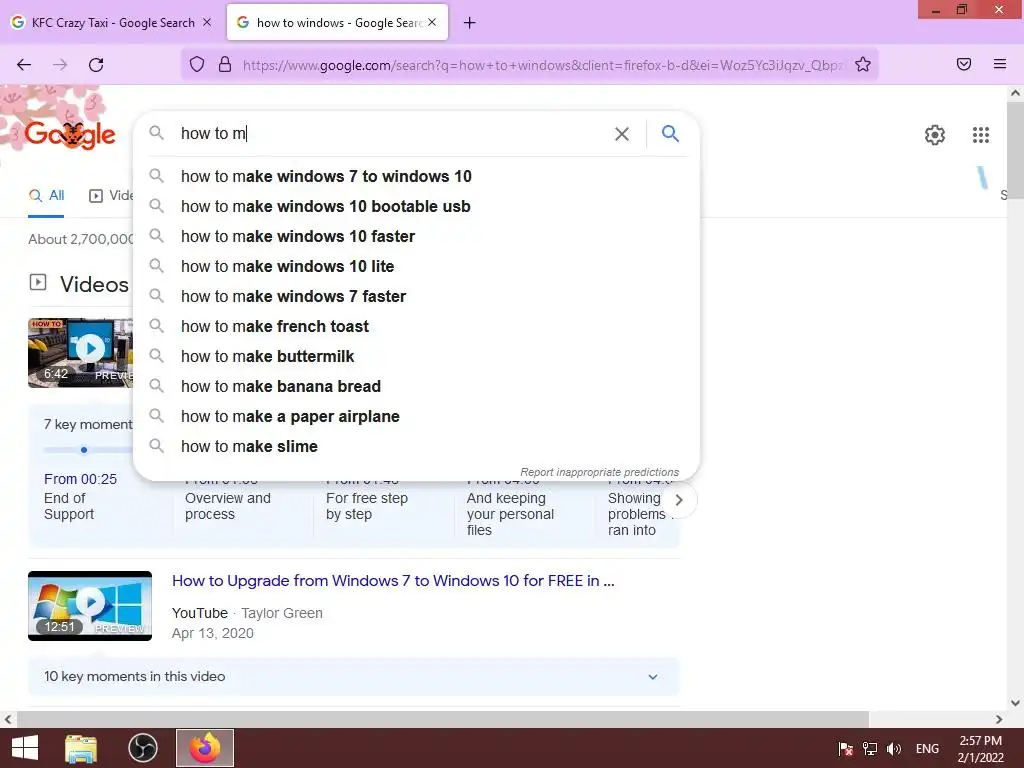Bookmark this page with the star
The image size is (1024, 768).
tap(863, 64)
